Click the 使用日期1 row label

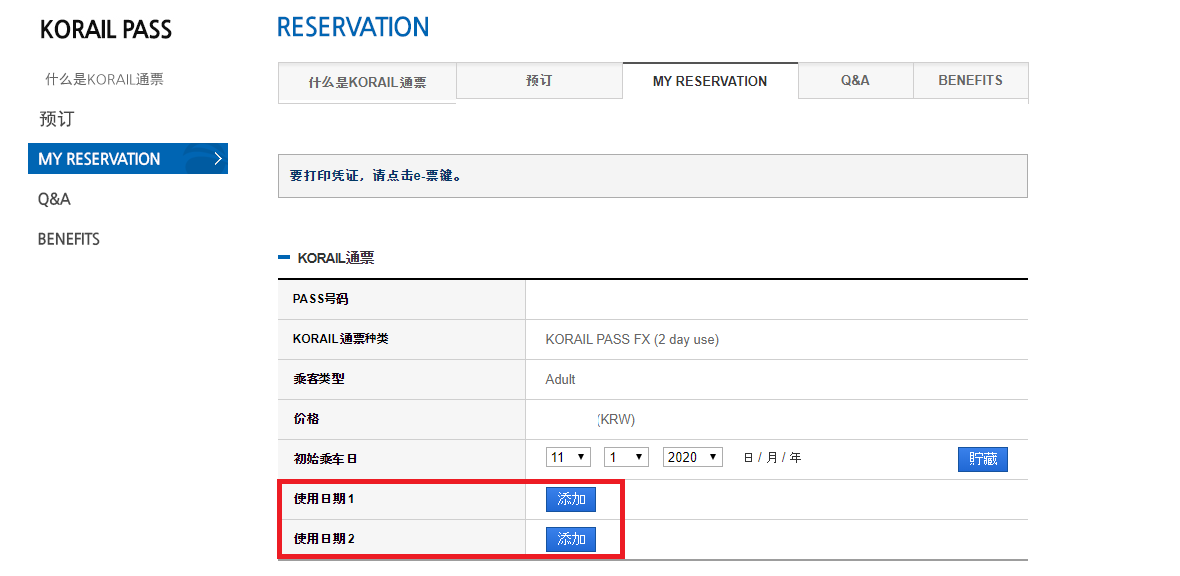coord(324,498)
